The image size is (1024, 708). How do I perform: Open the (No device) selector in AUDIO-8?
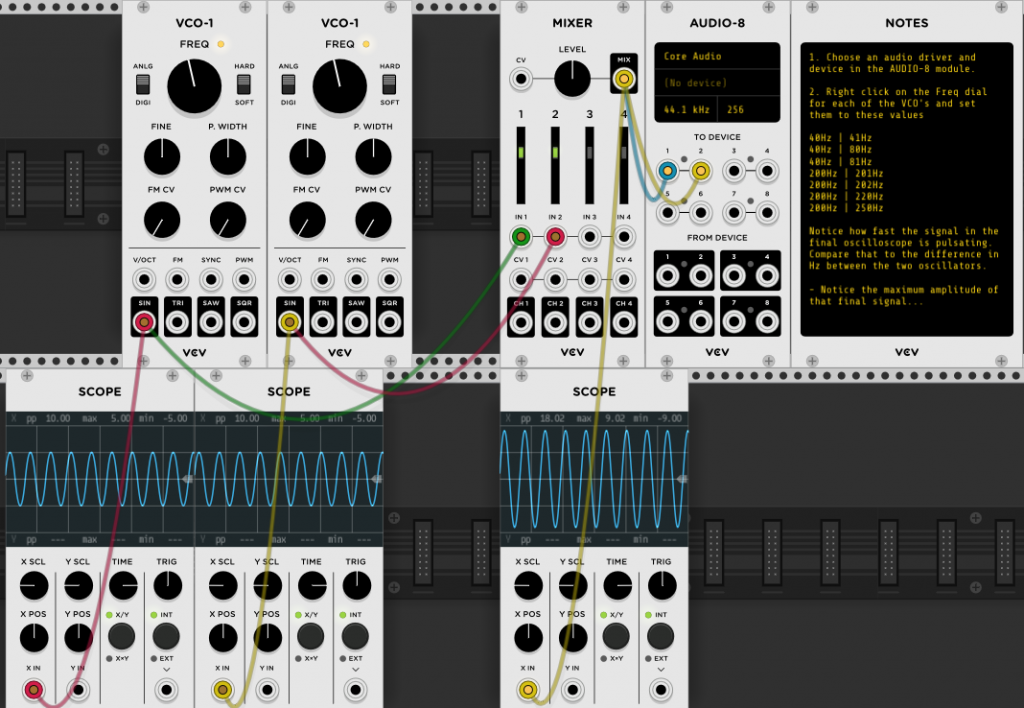[717, 83]
